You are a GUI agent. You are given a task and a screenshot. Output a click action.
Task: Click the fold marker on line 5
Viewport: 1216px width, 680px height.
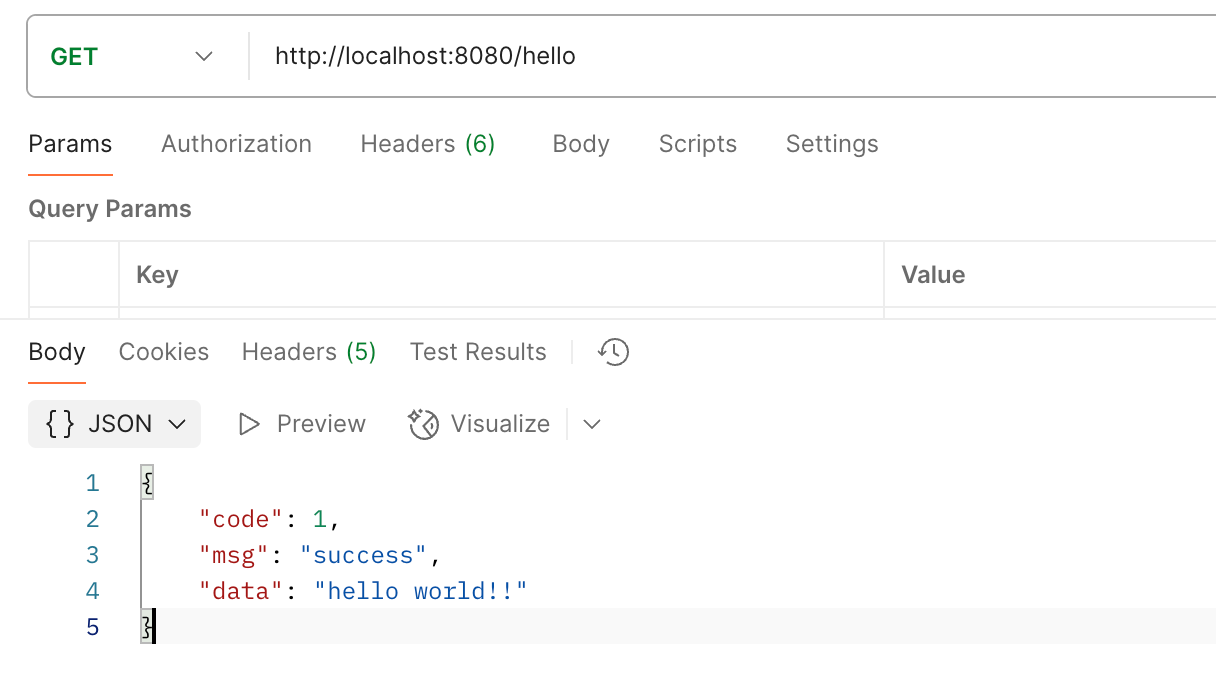[x=146, y=627]
